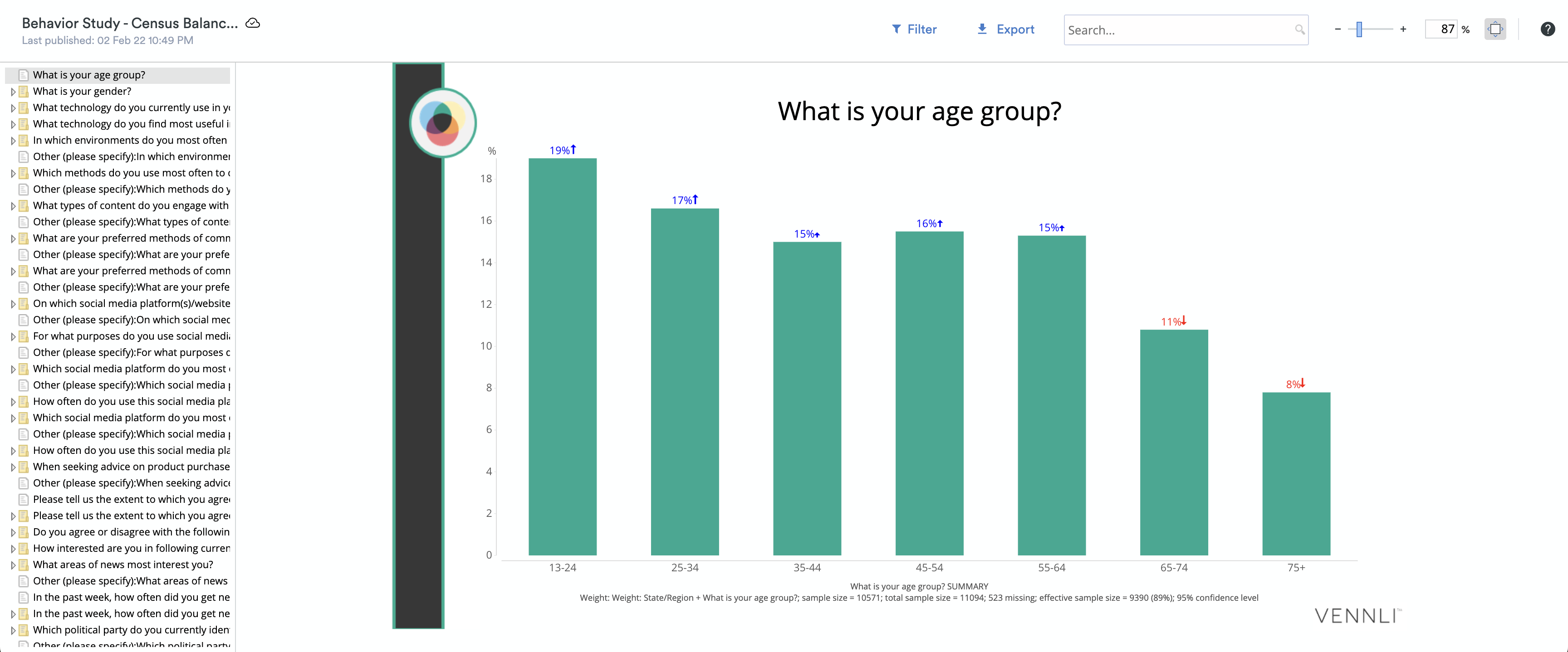Click the Export download icon

[982, 29]
